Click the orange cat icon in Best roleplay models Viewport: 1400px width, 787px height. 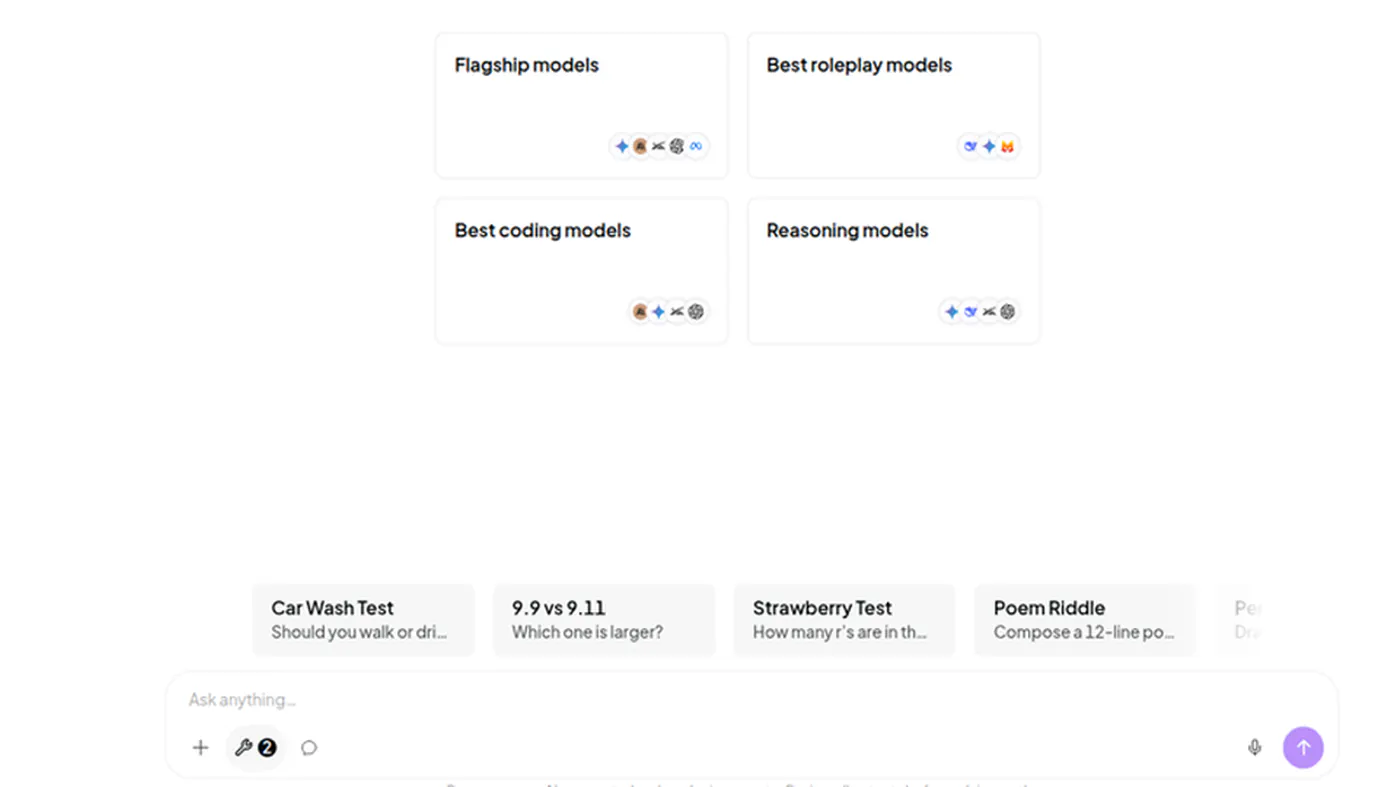tap(1007, 146)
